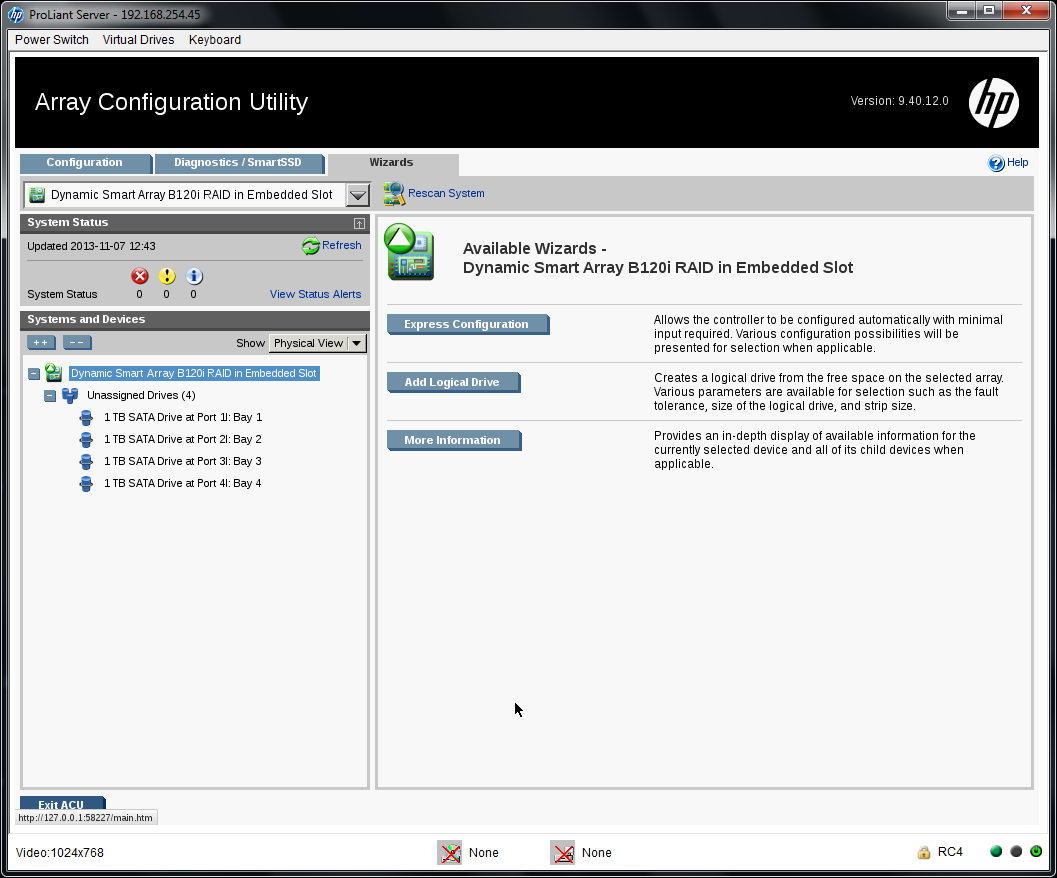1057x878 pixels.
Task: Click the RC4 label in status bar
Action: 950,852
